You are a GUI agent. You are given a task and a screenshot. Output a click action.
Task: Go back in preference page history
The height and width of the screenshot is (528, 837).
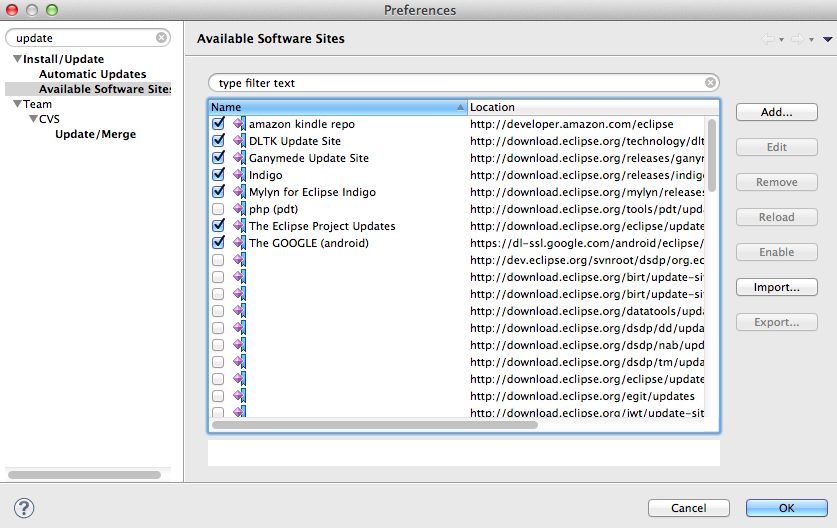(x=768, y=39)
